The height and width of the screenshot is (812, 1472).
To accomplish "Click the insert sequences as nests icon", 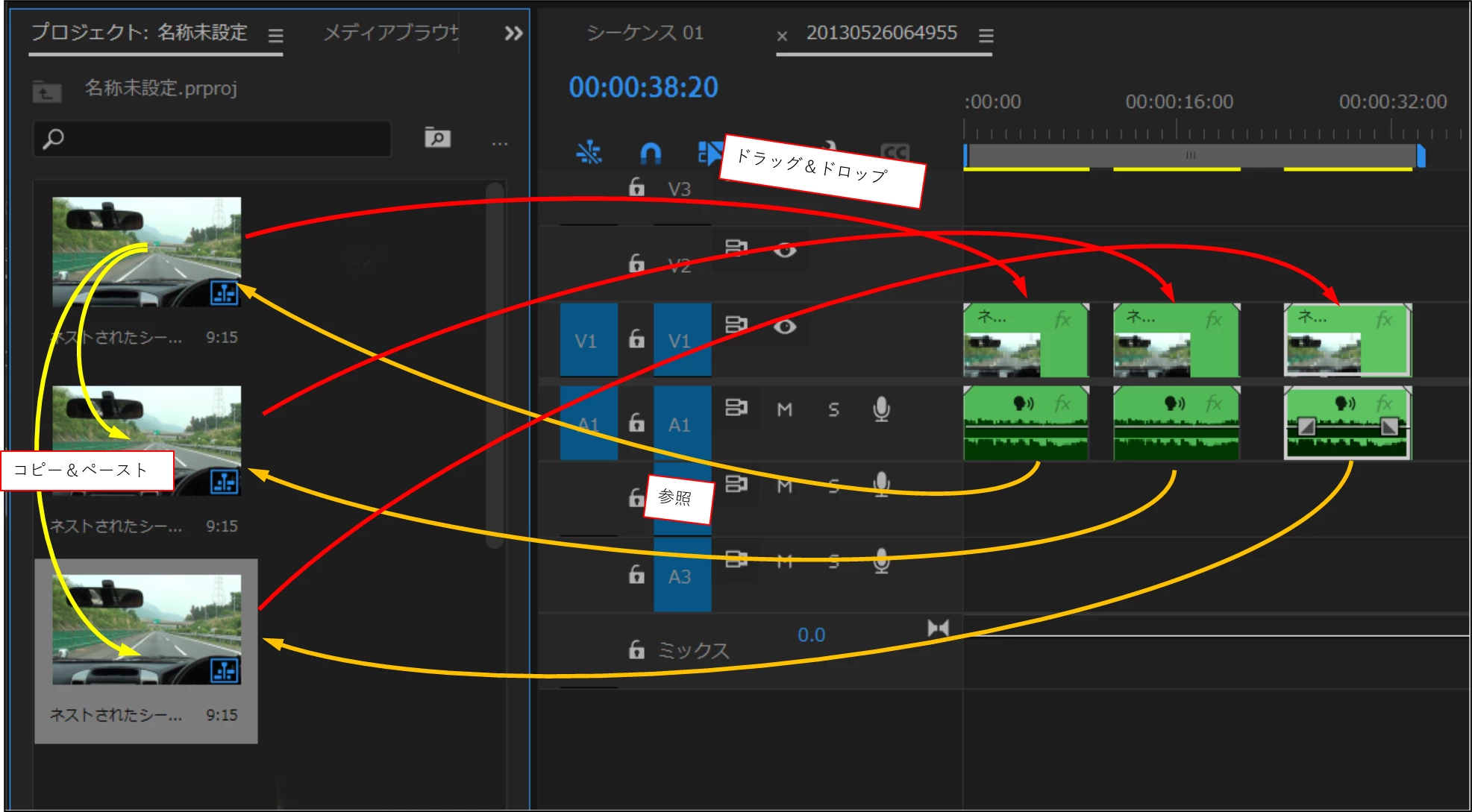I will [x=589, y=153].
